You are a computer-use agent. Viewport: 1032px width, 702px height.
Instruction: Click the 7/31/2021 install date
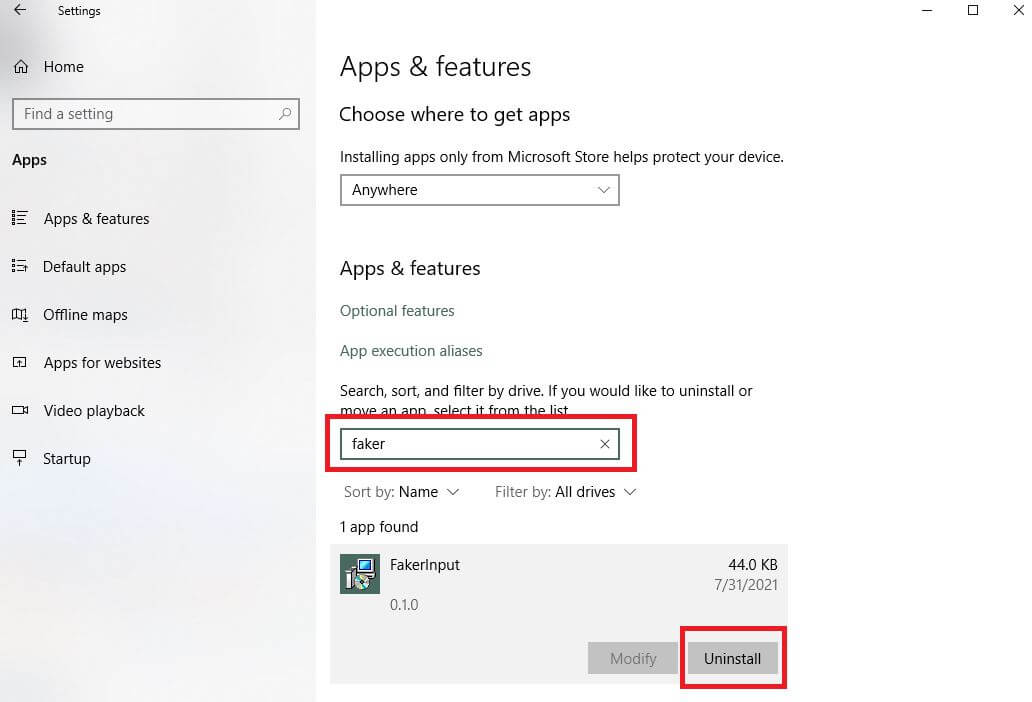click(x=746, y=585)
